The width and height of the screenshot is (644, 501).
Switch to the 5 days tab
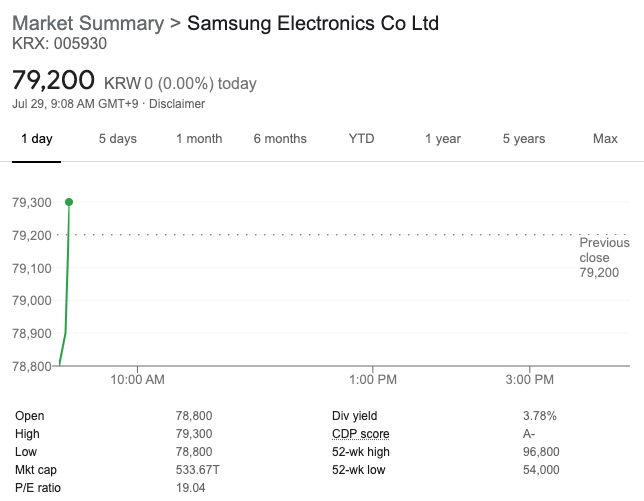click(117, 139)
